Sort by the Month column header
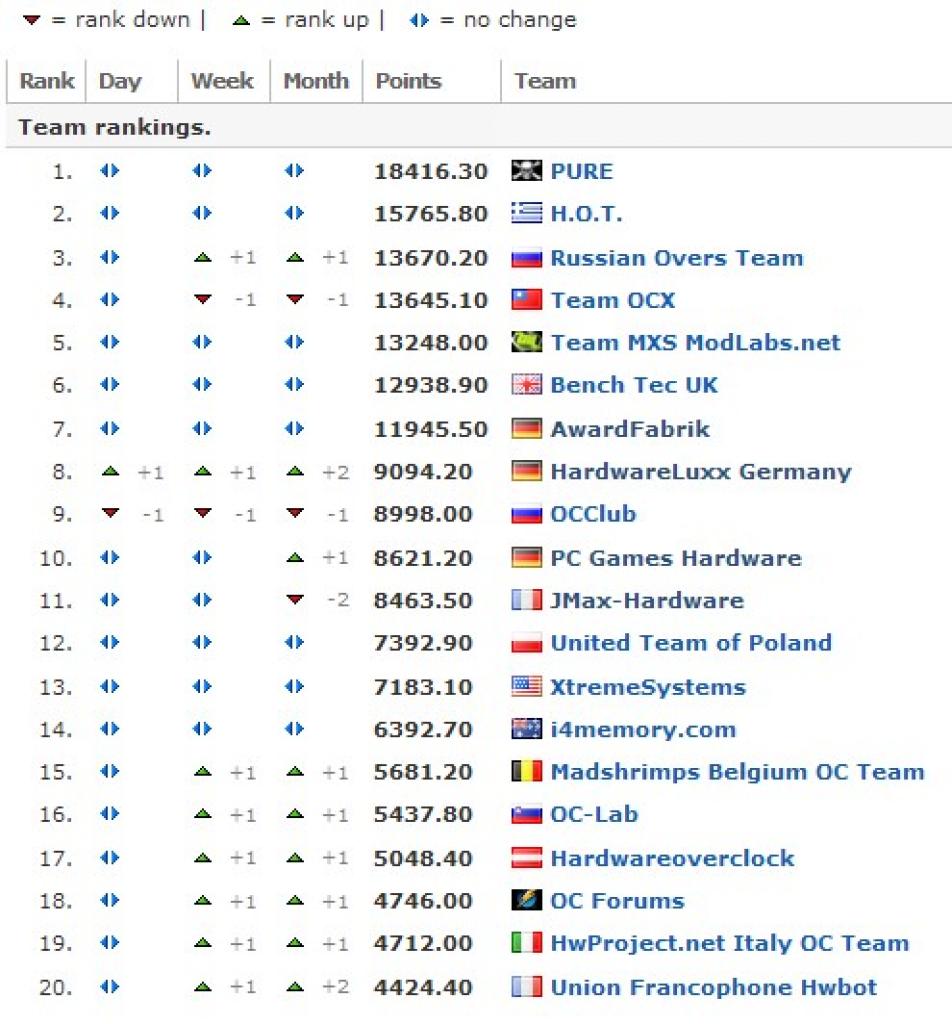The width and height of the screenshot is (952, 1024). (316, 81)
